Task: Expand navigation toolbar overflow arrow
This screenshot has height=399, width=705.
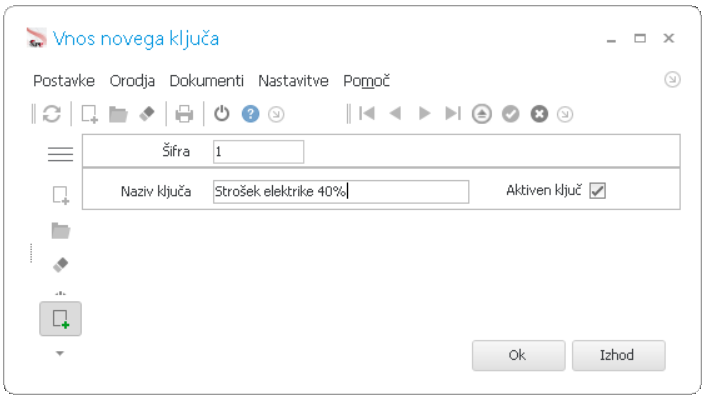Action: click(x=565, y=114)
